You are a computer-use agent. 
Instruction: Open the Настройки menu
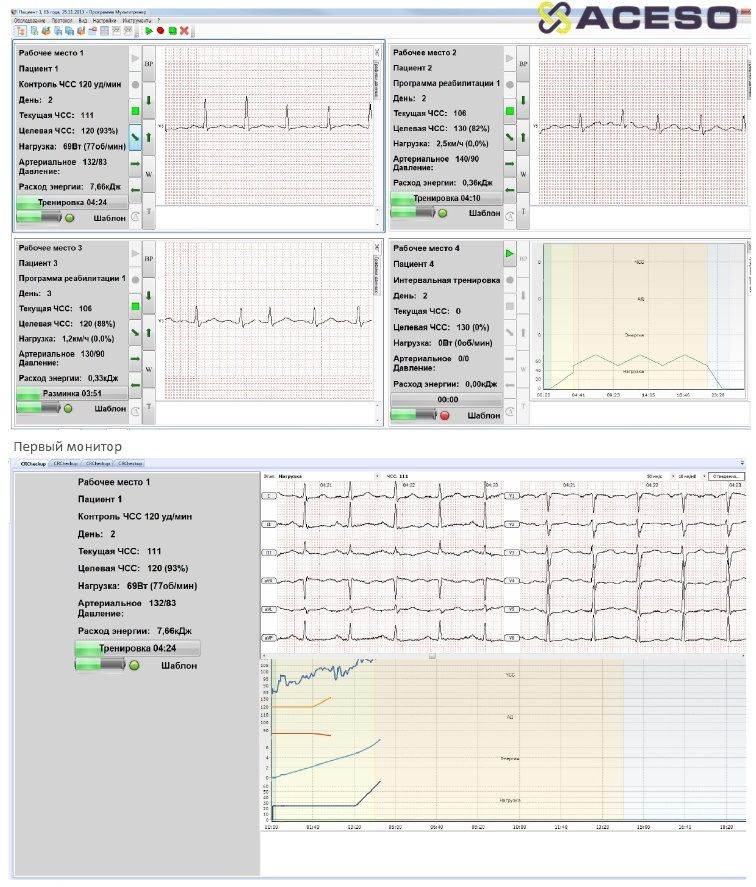pyautogui.click(x=96, y=19)
